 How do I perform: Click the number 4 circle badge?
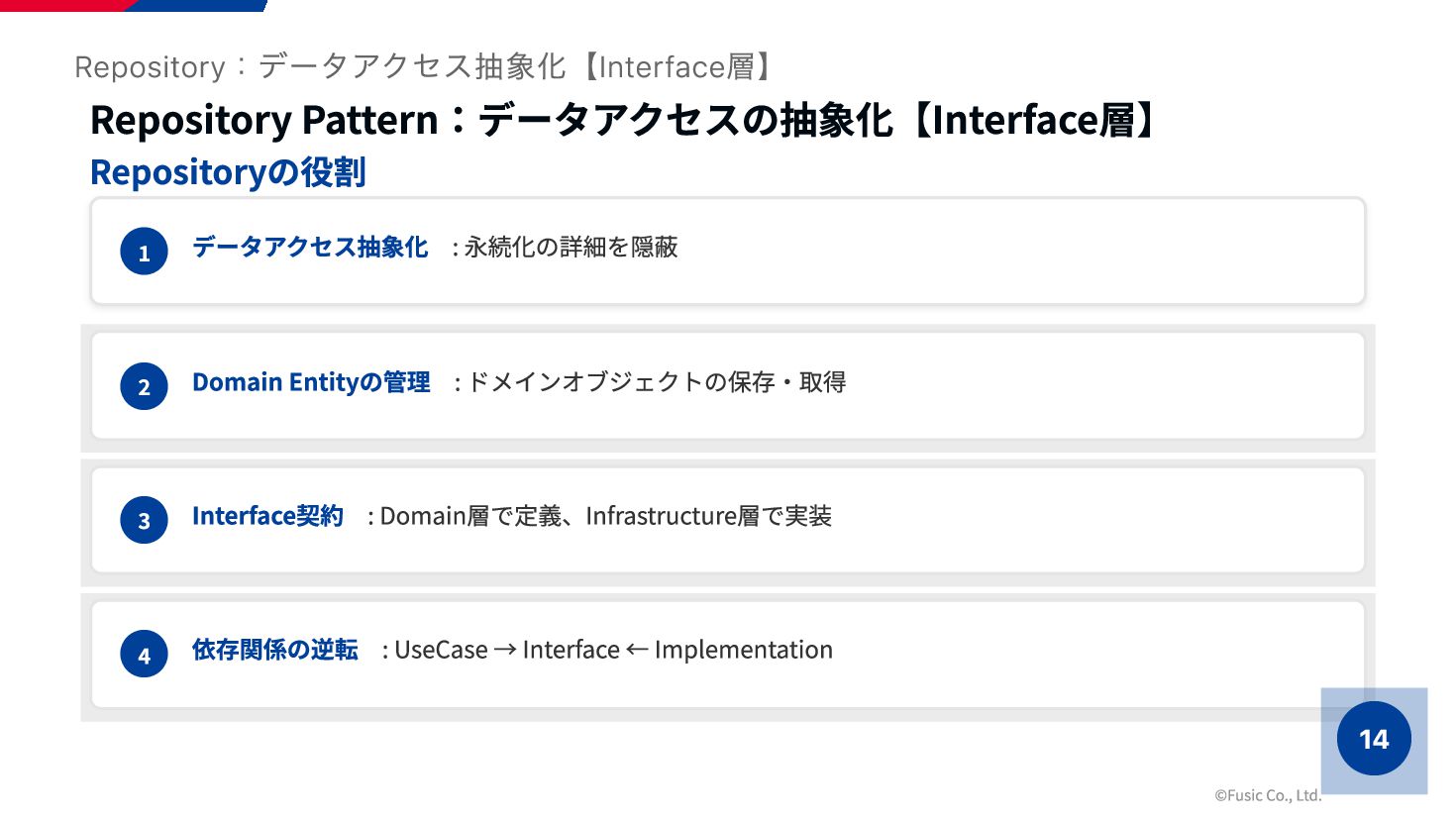pos(144,654)
